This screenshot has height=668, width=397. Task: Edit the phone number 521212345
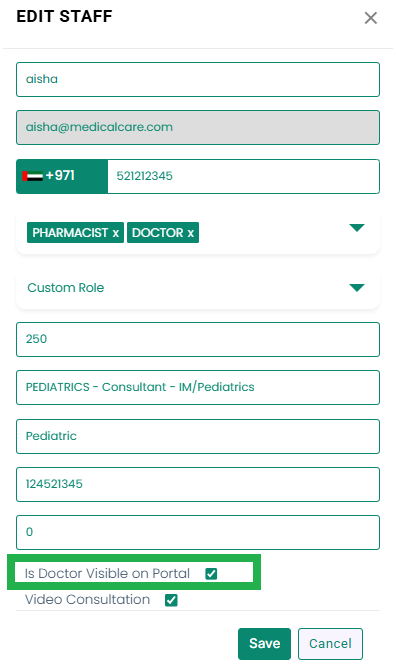click(243, 176)
